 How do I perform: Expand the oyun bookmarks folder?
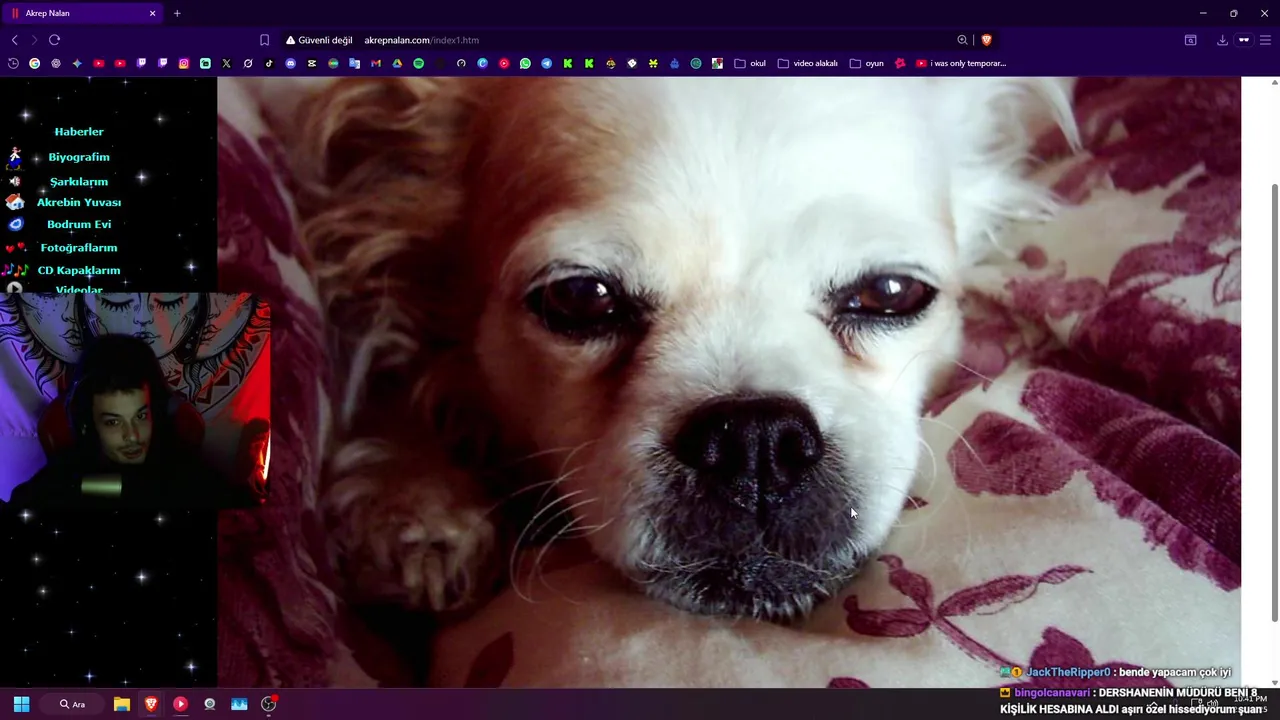point(867,63)
